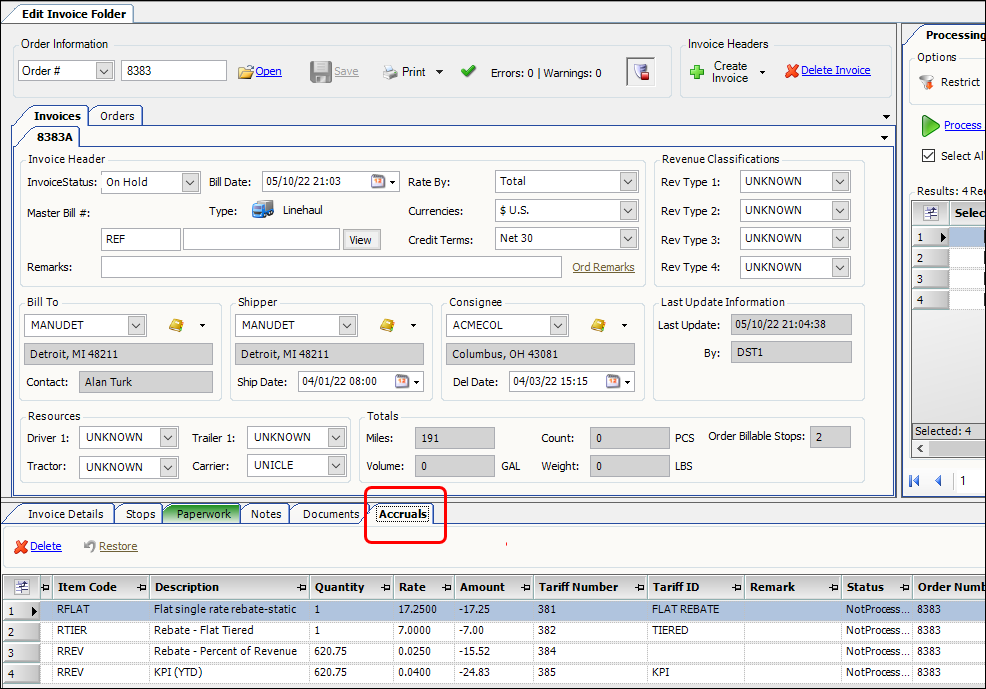This screenshot has height=689, width=986.
Task: Open the Credit Terms Net 30 dropdown
Action: (x=628, y=239)
